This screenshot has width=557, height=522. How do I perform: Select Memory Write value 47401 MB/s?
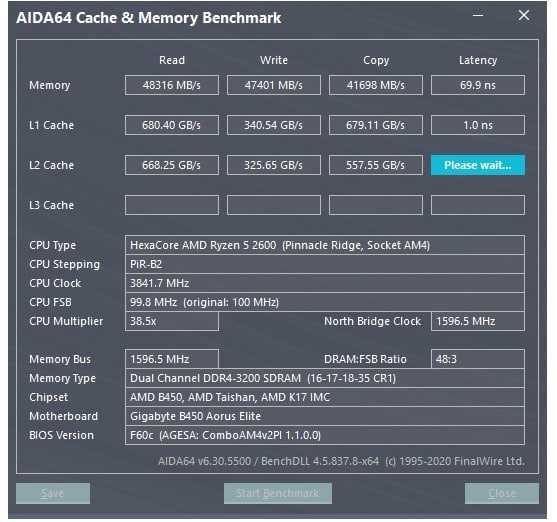[x=274, y=85]
